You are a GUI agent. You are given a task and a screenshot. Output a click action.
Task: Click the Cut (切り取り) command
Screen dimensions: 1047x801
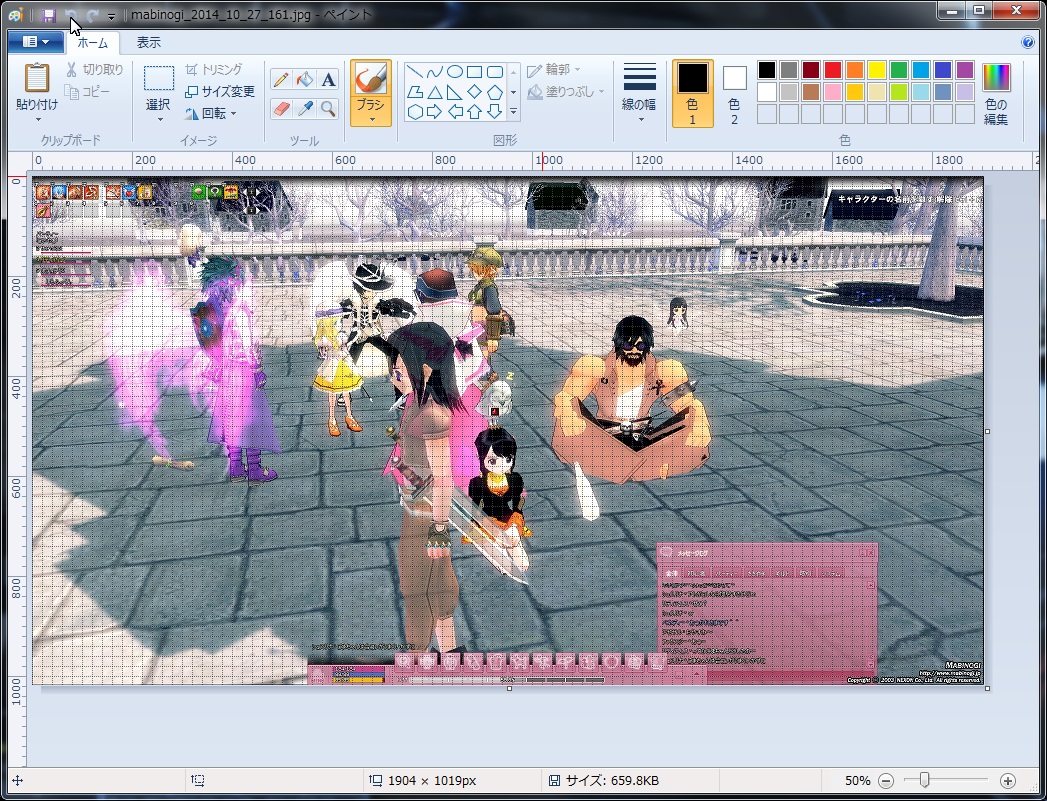click(95, 69)
